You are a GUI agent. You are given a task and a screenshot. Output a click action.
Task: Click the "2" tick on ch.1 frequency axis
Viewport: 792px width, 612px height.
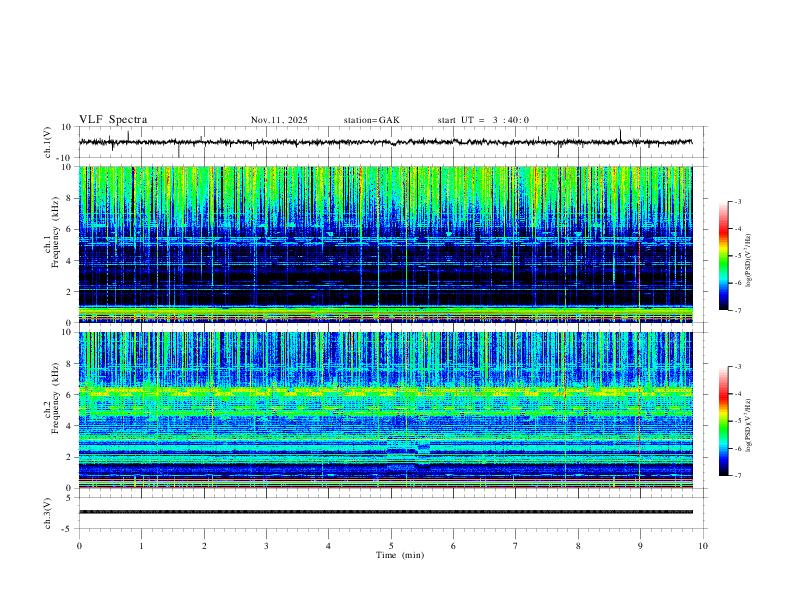[x=70, y=292]
